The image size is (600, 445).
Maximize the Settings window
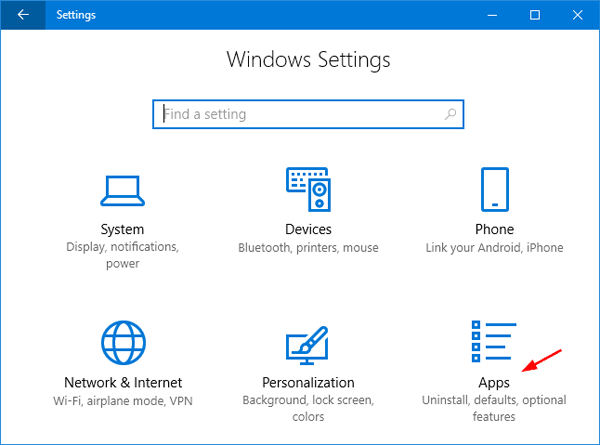[x=535, y=15]
